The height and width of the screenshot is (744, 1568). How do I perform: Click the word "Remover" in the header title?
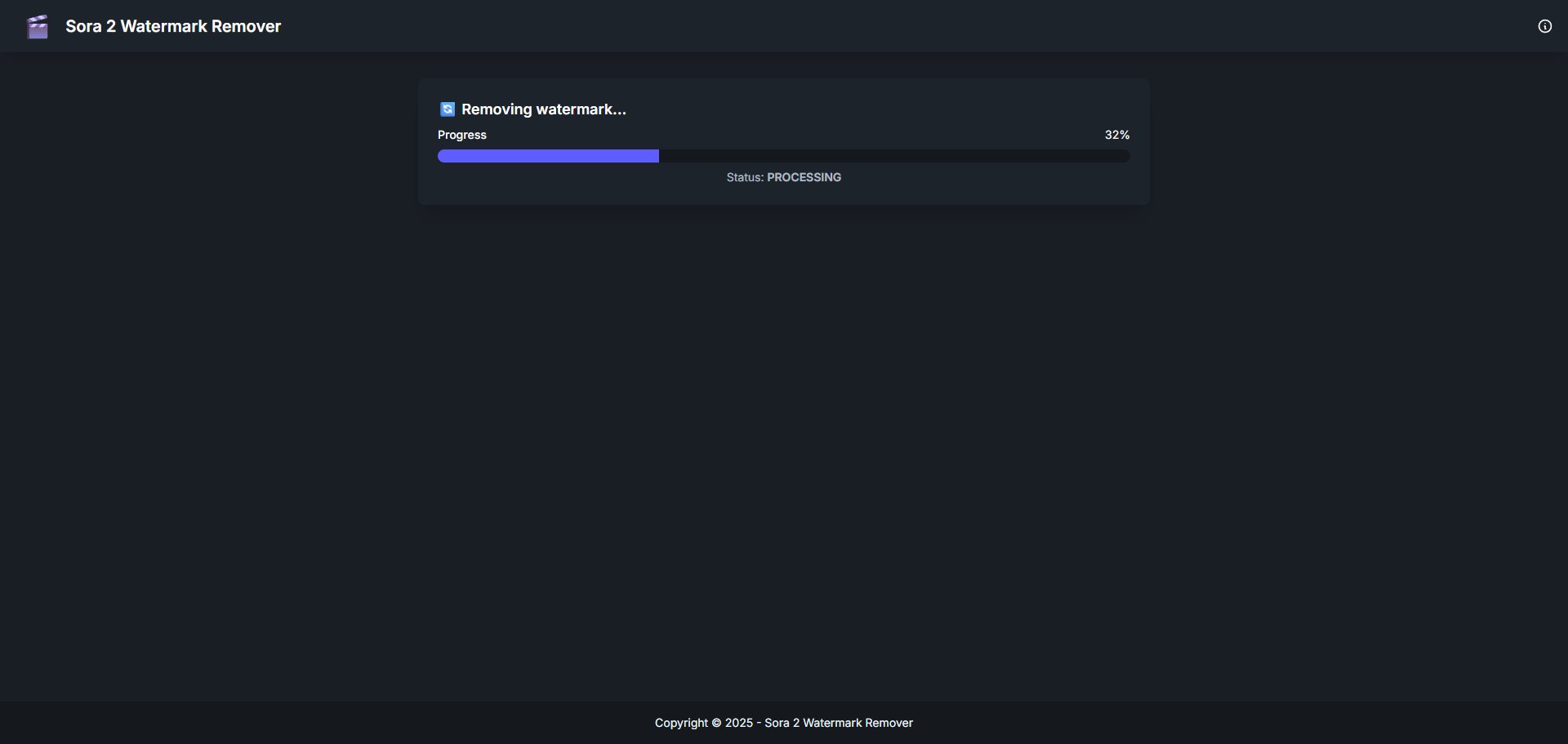[246, 26]
